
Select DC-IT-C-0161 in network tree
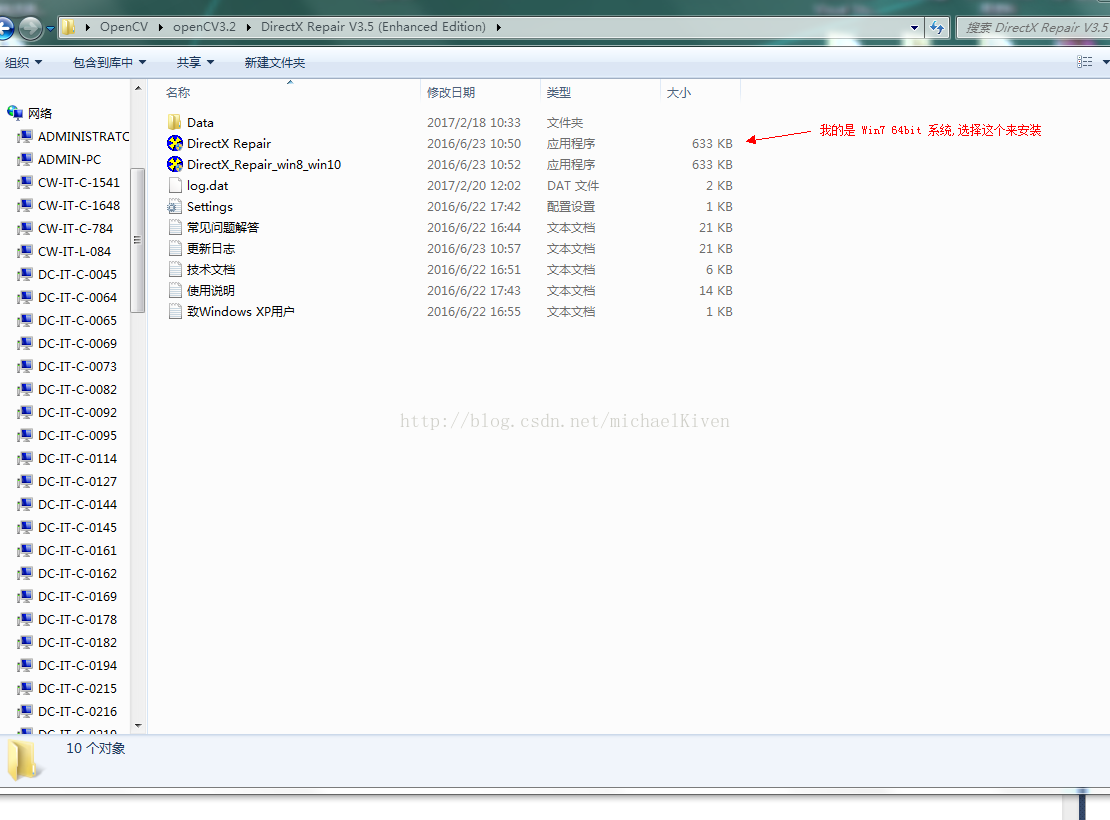tap(77, 550)
